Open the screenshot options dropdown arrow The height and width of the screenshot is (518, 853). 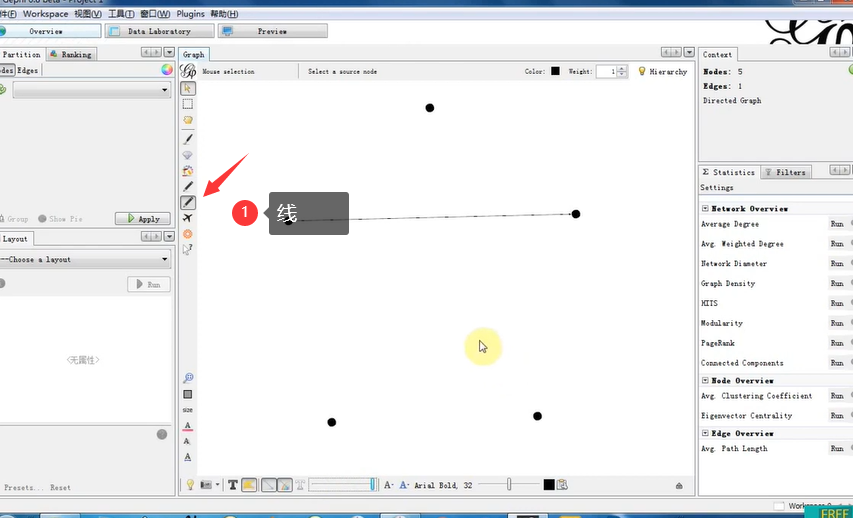(x=217, y=485)
